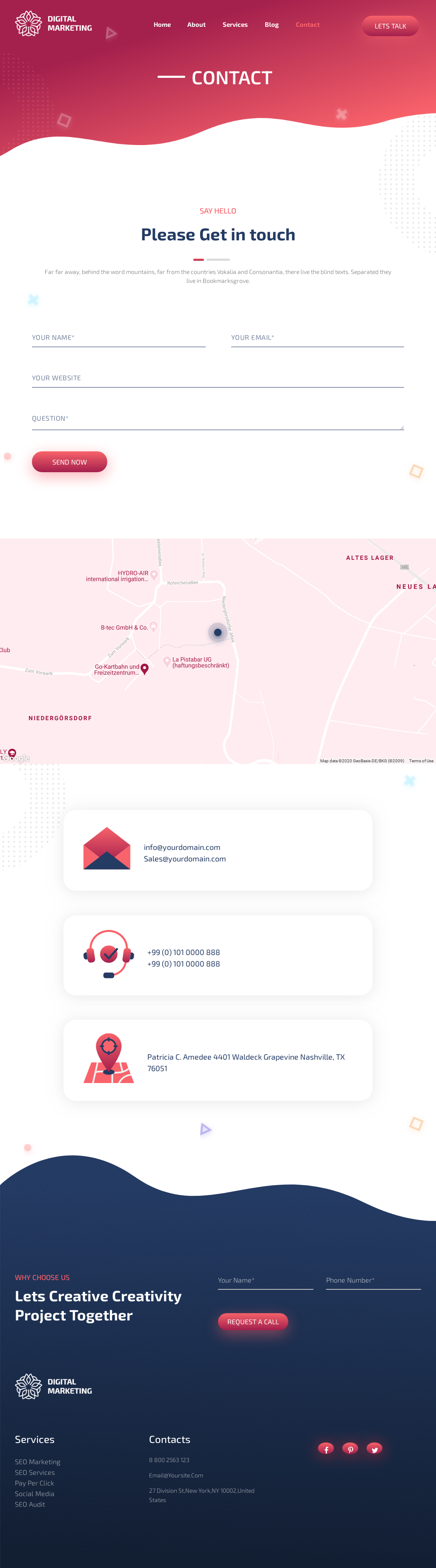Select the QUESTION text area
Screen dimensions: 436x1568
point(218,419)
